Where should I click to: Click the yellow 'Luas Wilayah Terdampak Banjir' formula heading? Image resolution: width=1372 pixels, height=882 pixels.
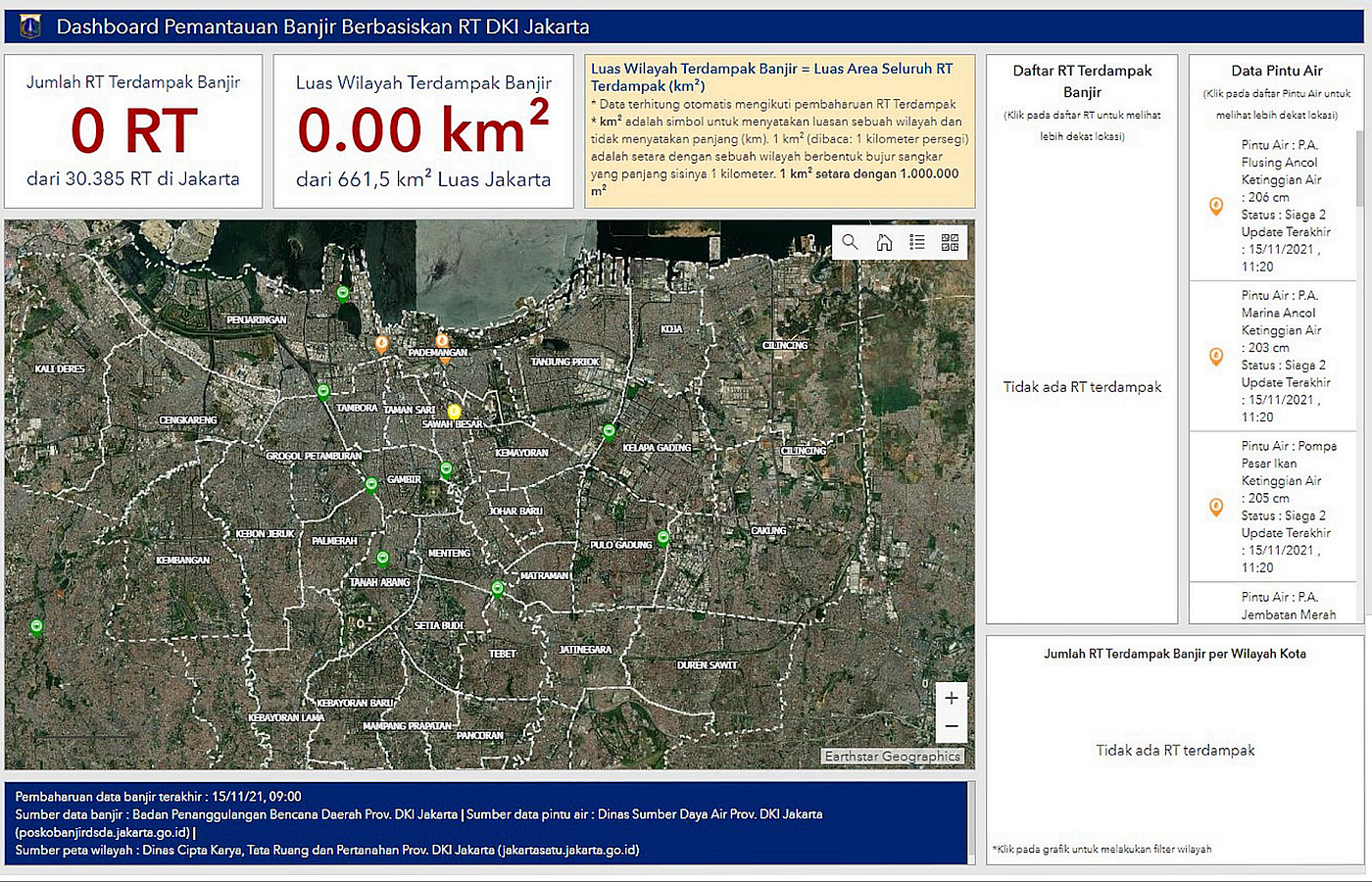click(x=772, y=77)
